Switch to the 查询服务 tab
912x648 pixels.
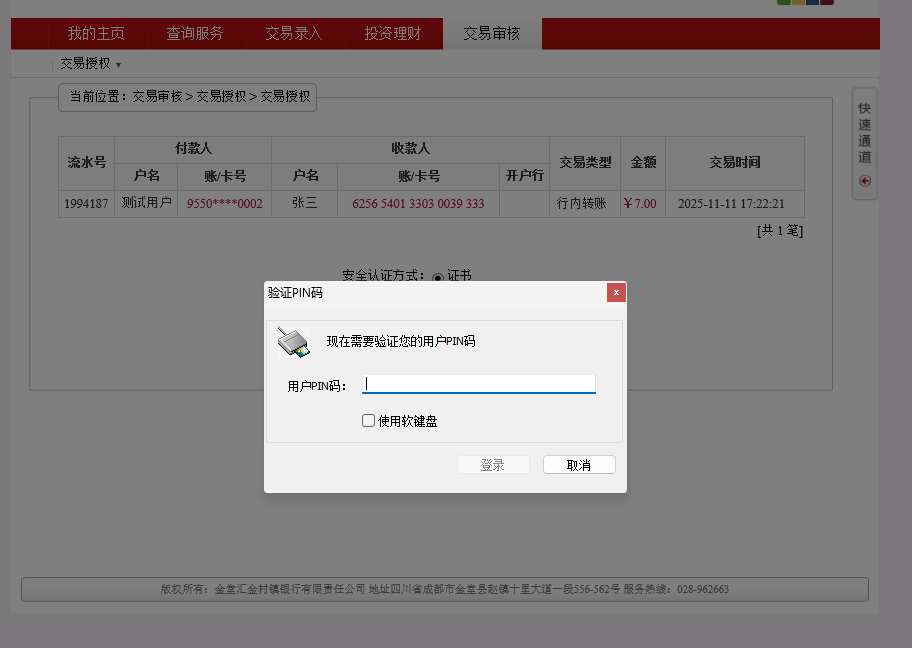pos(195,34)
